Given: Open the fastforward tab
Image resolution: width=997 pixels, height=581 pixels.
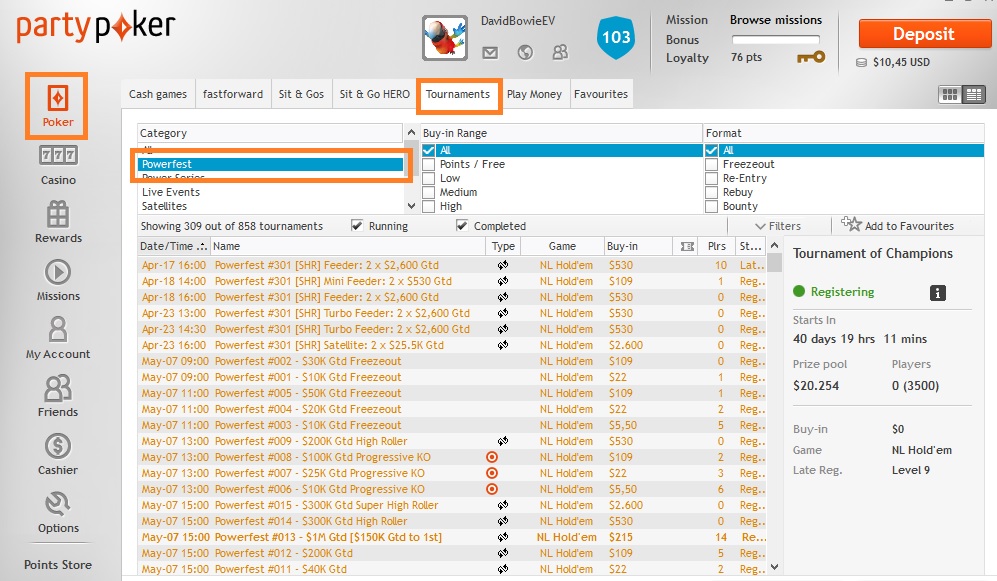Looking at the screenshot, I should coord(233,94).
